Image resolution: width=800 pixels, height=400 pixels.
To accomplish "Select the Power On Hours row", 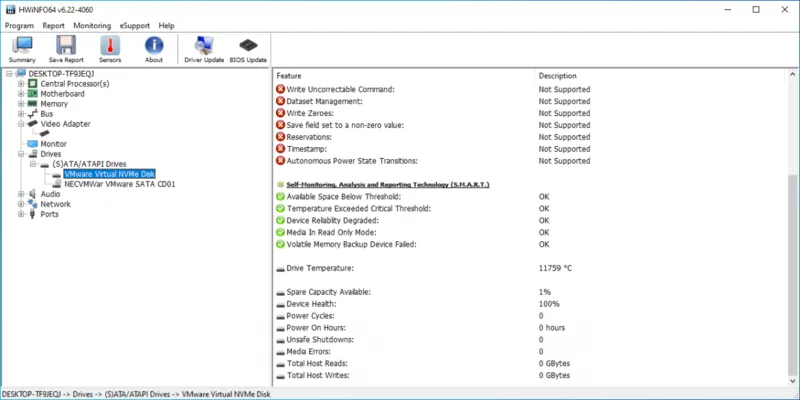I will click(x=530, y=328).
